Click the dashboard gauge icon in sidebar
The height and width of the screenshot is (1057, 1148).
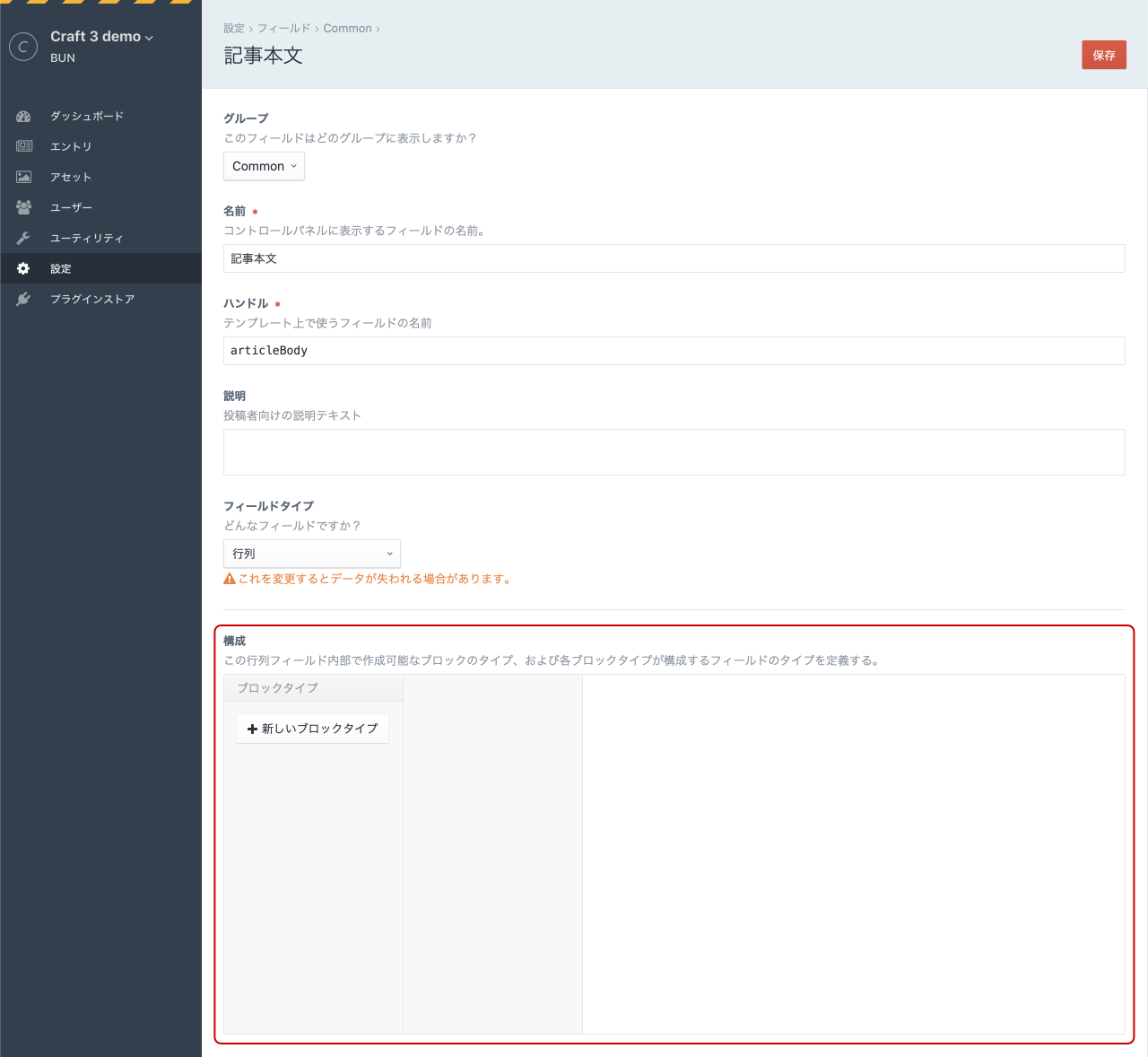pyautogui.click(x=23, y=117)
